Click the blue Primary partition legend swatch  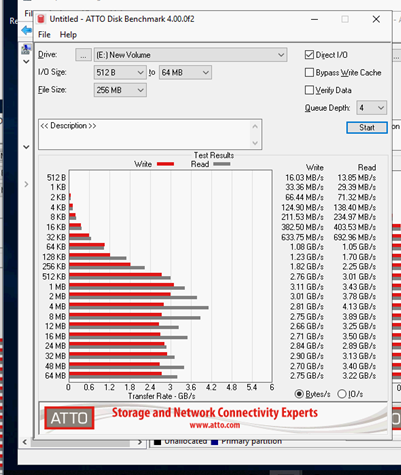tap(215, 443)
